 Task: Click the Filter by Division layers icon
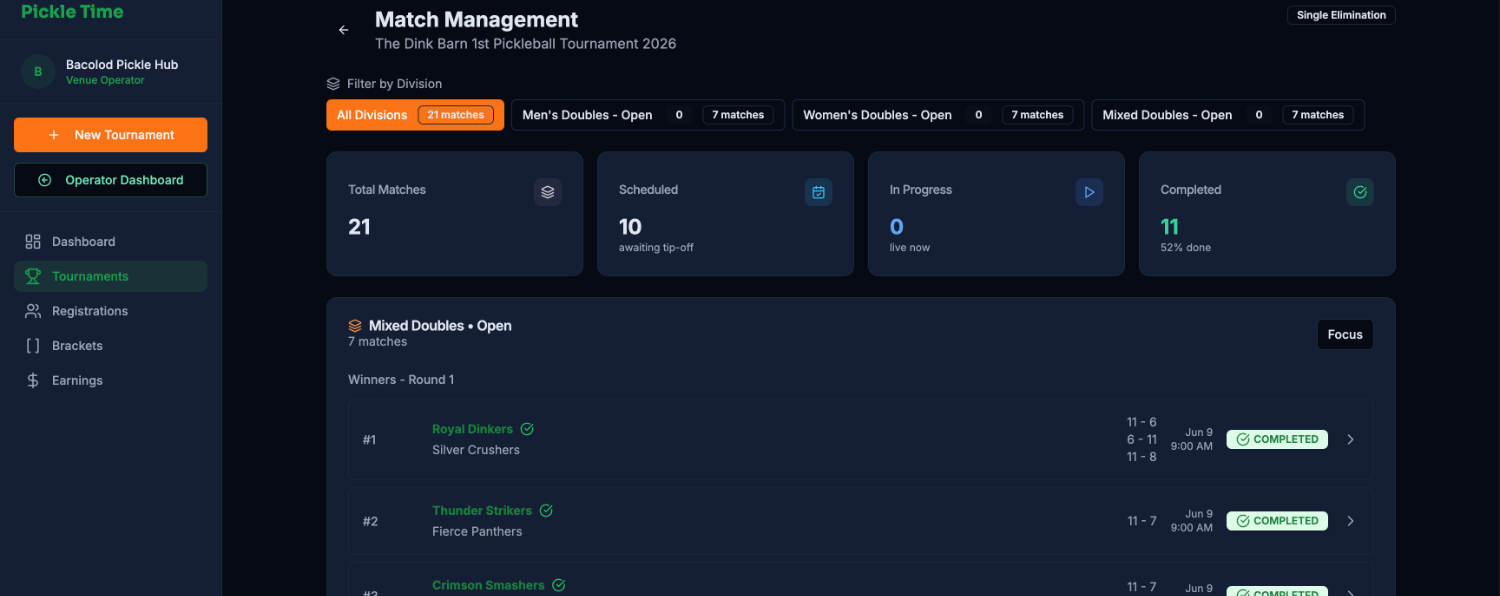[x=334, y=84]
